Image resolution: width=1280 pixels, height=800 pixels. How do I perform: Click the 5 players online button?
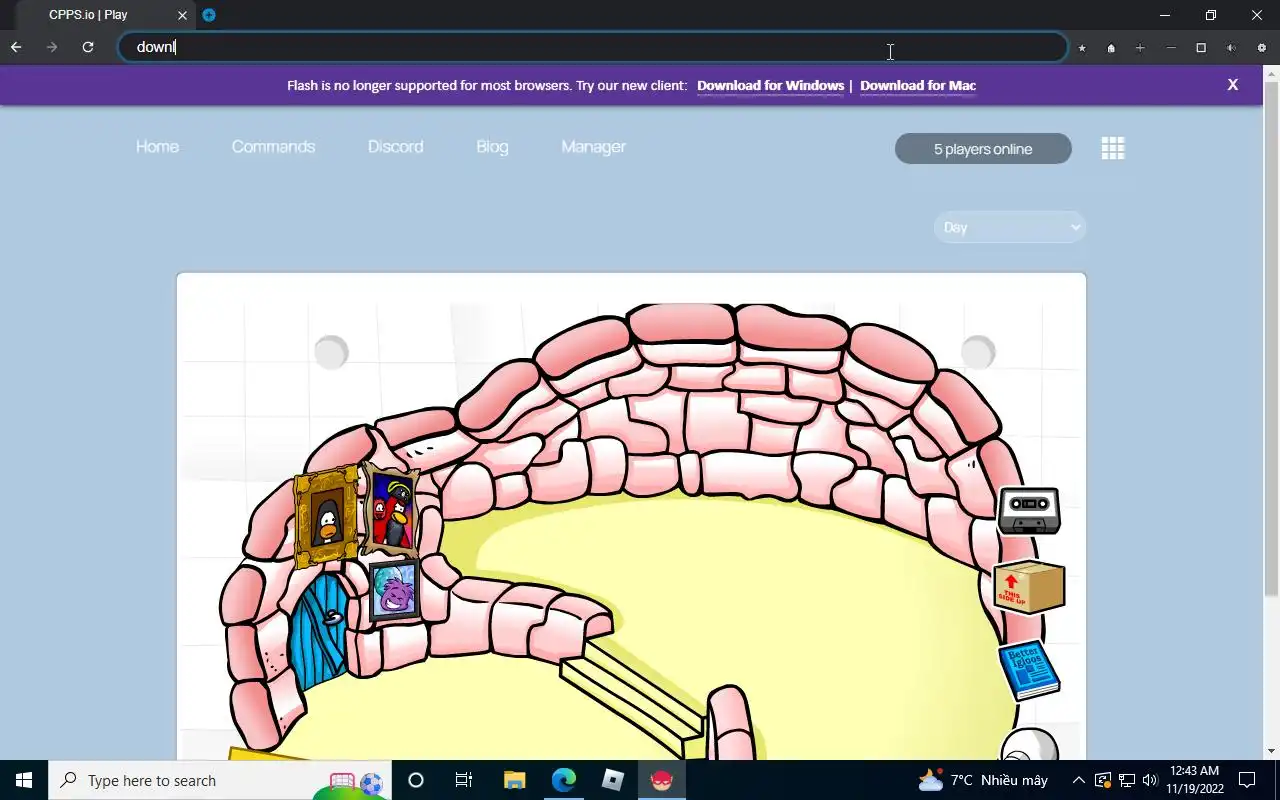tap(983, 149)
